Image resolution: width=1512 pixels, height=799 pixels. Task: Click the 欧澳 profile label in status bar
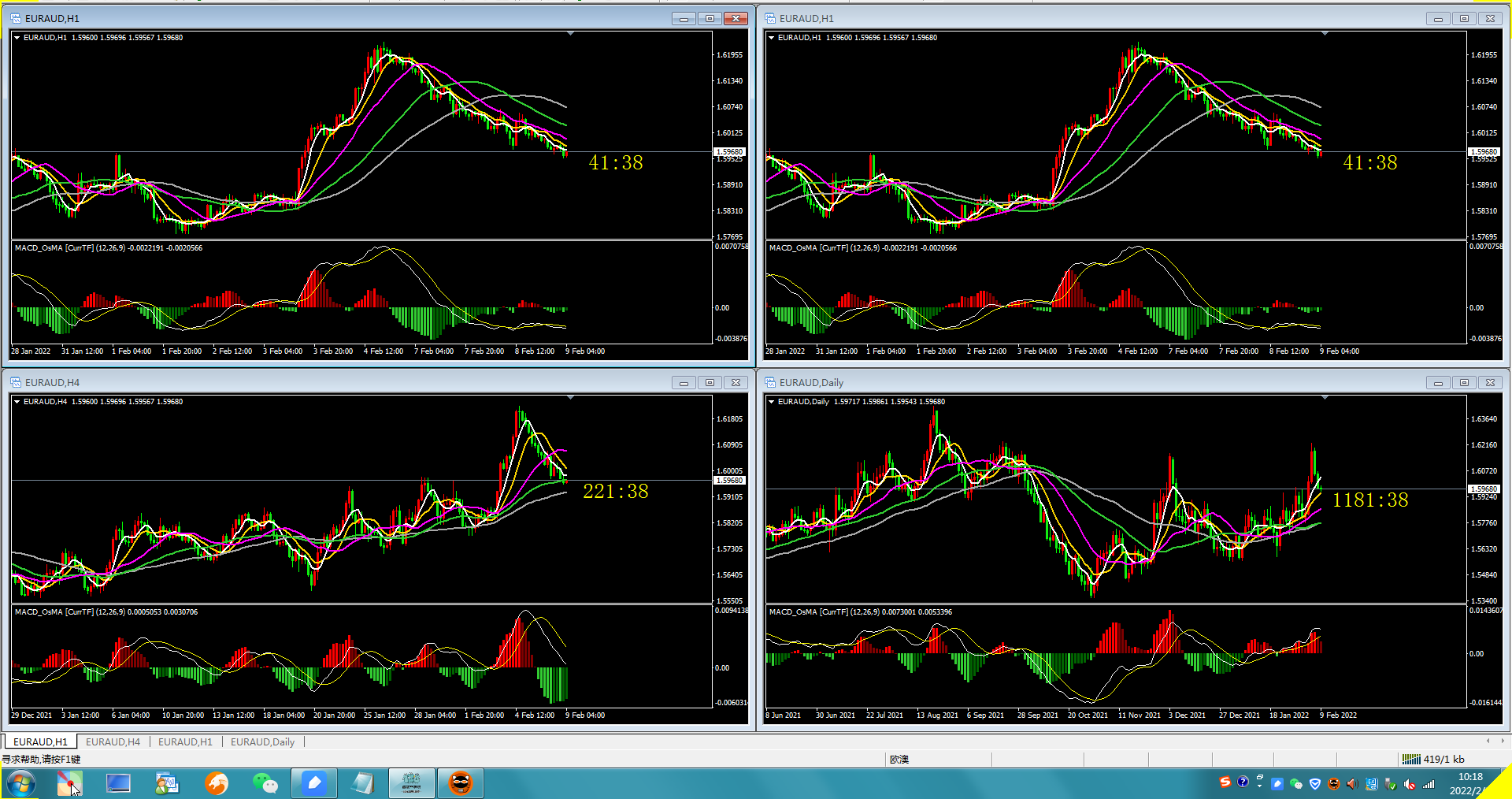(x=899, y=759)
